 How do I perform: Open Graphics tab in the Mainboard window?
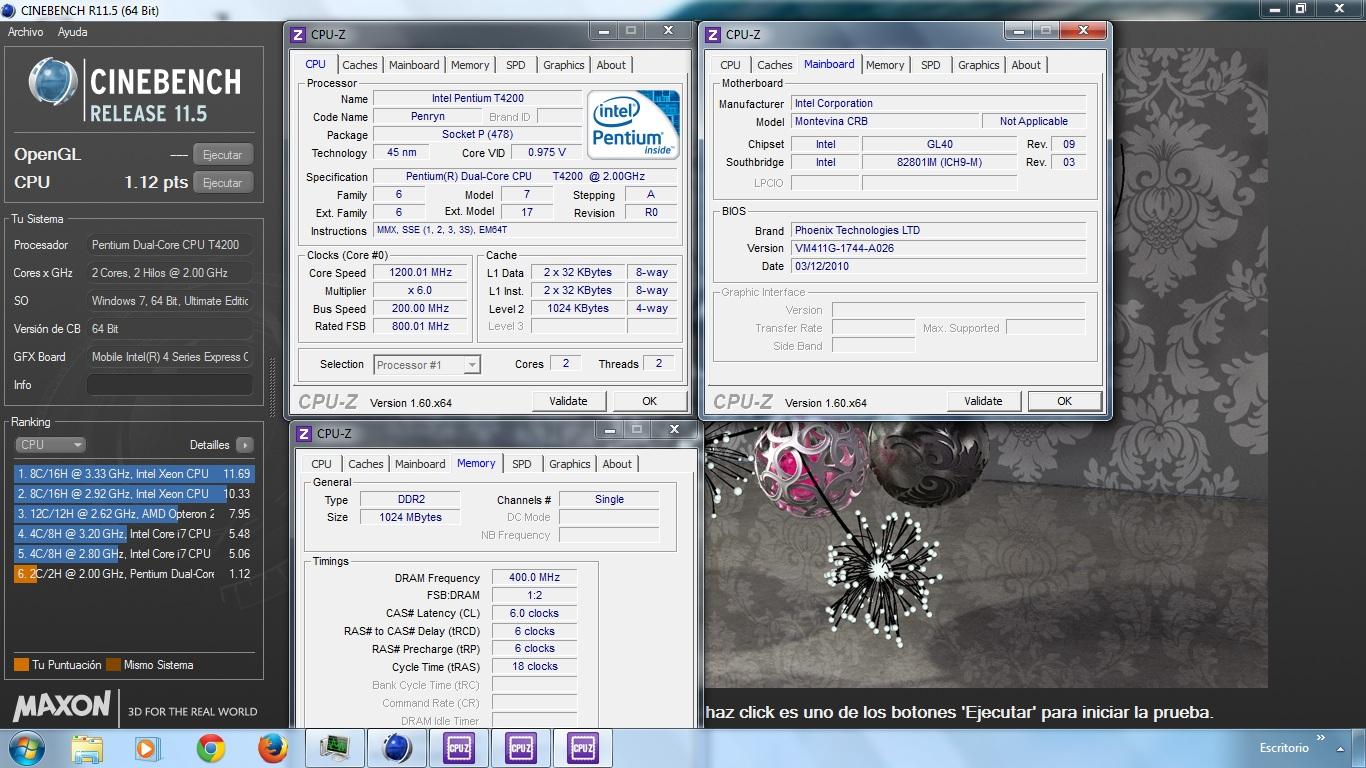(979, 65)
